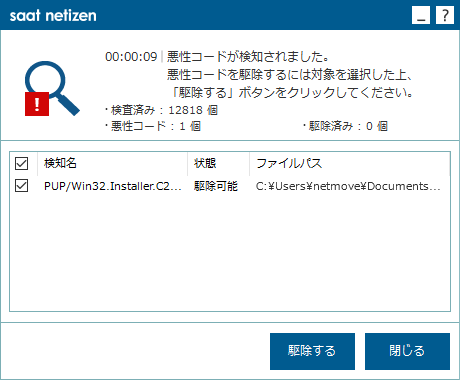Click the red exclamation alert badge

[37, 104]
